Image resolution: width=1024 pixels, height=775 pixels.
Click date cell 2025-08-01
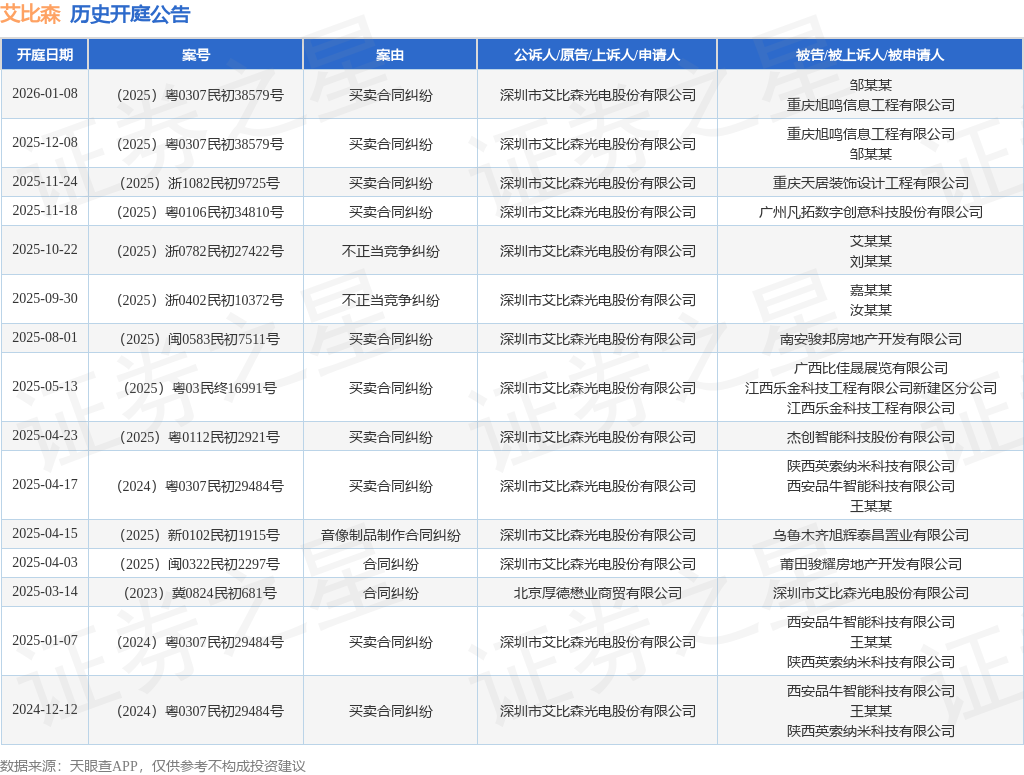pyautogui.click(x=45, y=338)
